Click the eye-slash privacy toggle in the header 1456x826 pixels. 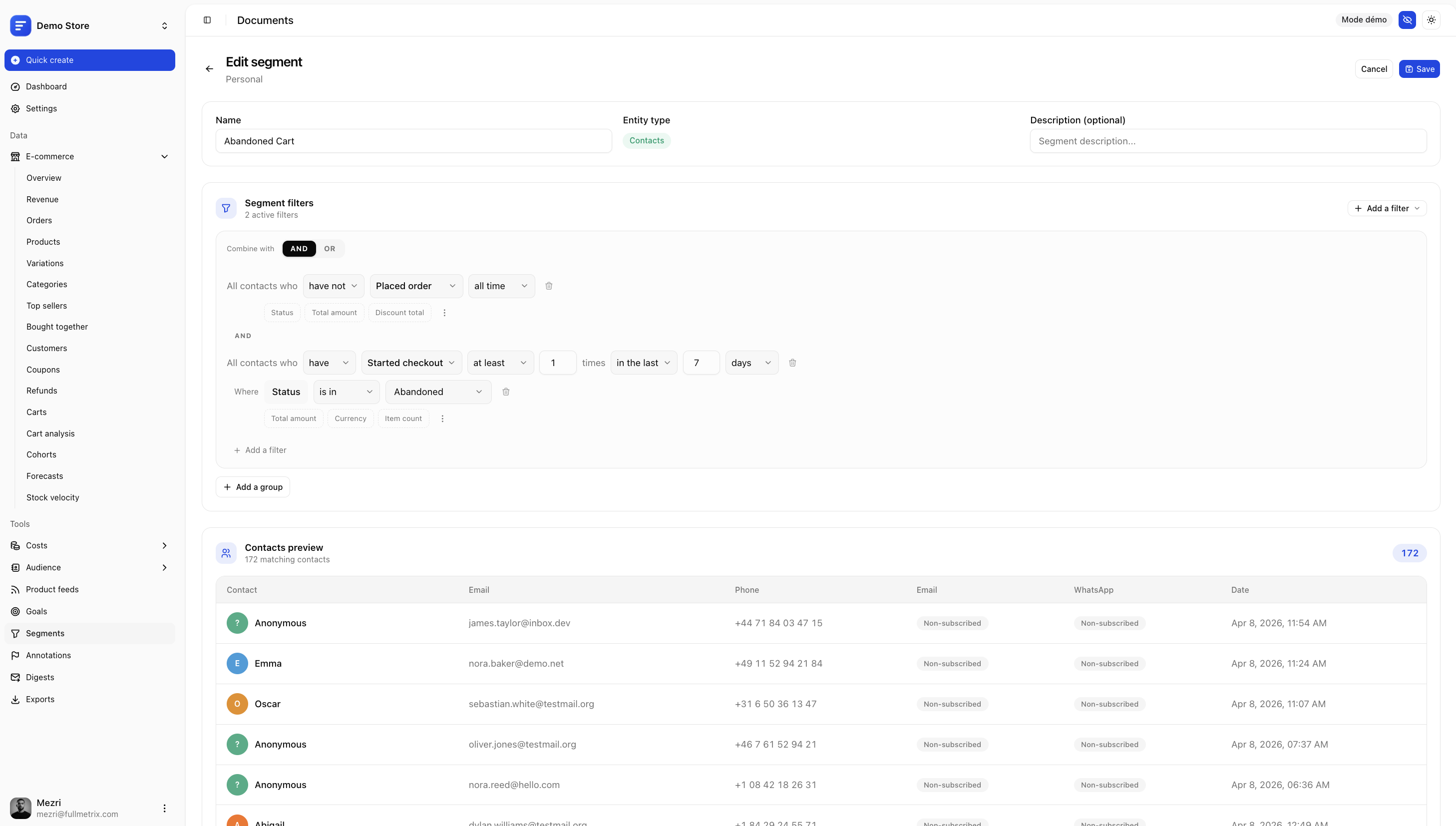click(1407, 19)
